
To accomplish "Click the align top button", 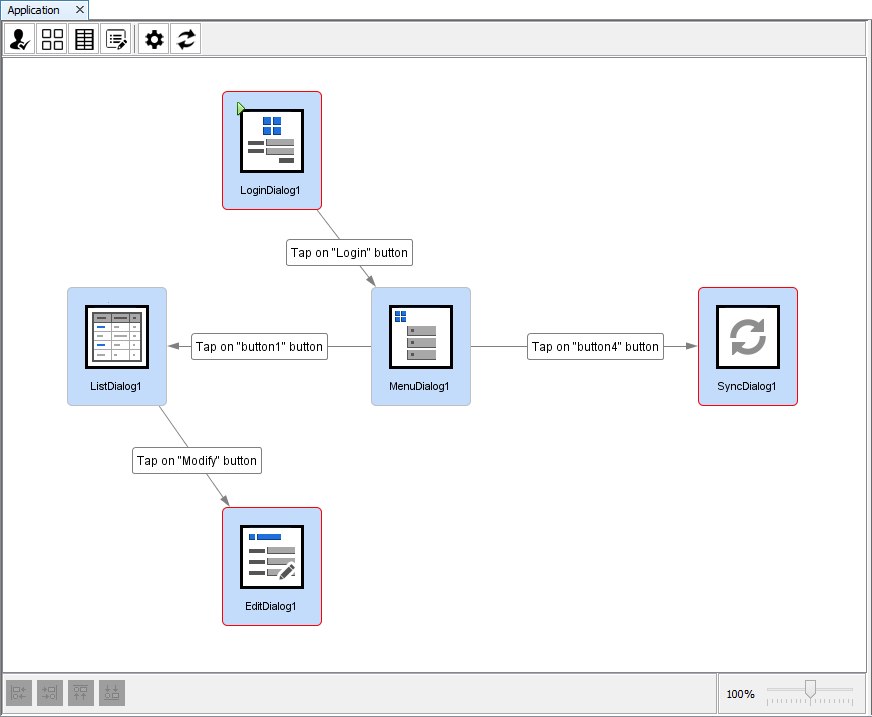I will [x=81, y=692].
